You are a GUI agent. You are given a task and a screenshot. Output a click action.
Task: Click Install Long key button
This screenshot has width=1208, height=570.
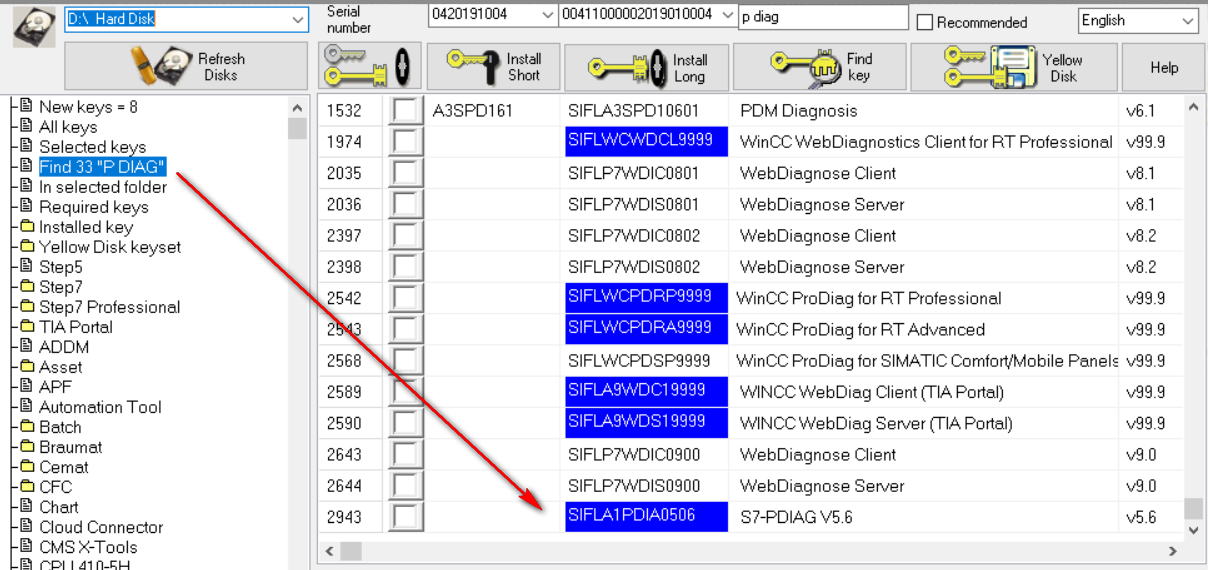[x=646, y=67]
